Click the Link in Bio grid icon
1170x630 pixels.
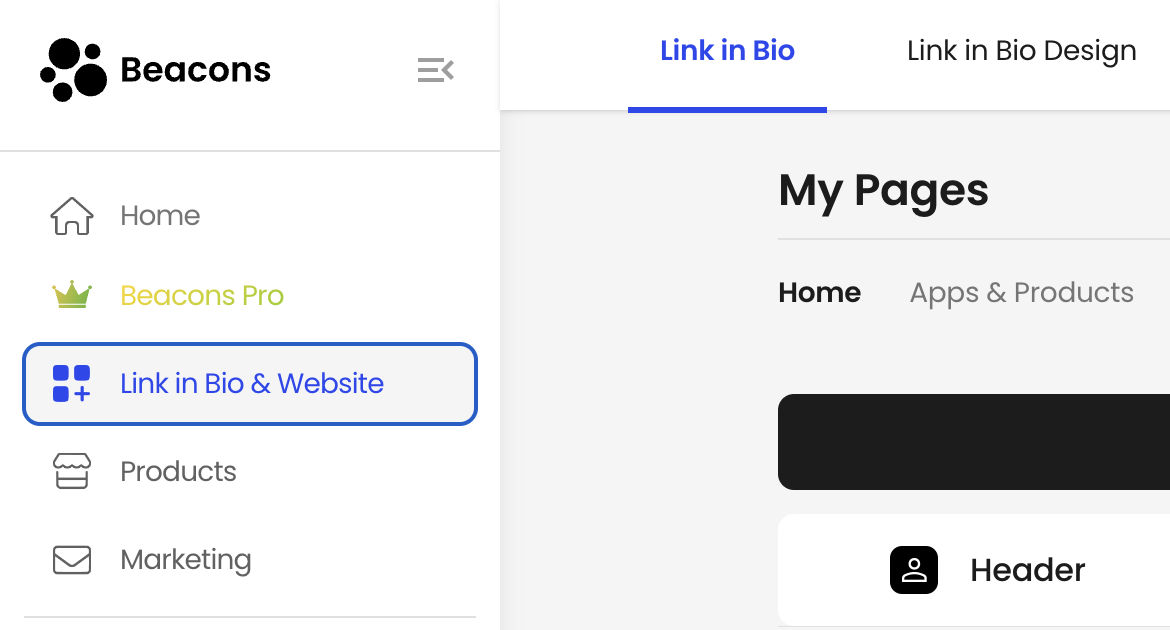(x=72, y=384)
